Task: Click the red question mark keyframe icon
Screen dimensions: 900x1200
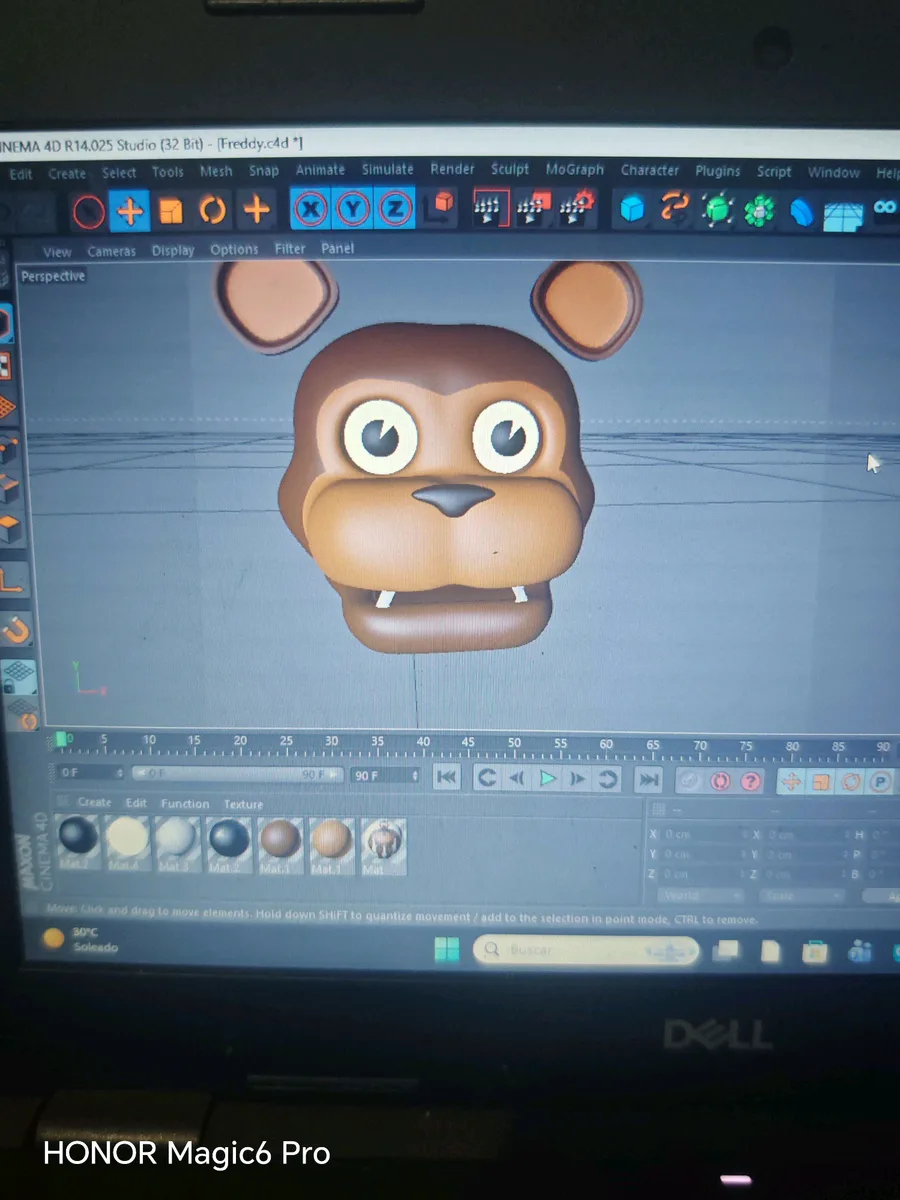Action: tap(751, 782)
